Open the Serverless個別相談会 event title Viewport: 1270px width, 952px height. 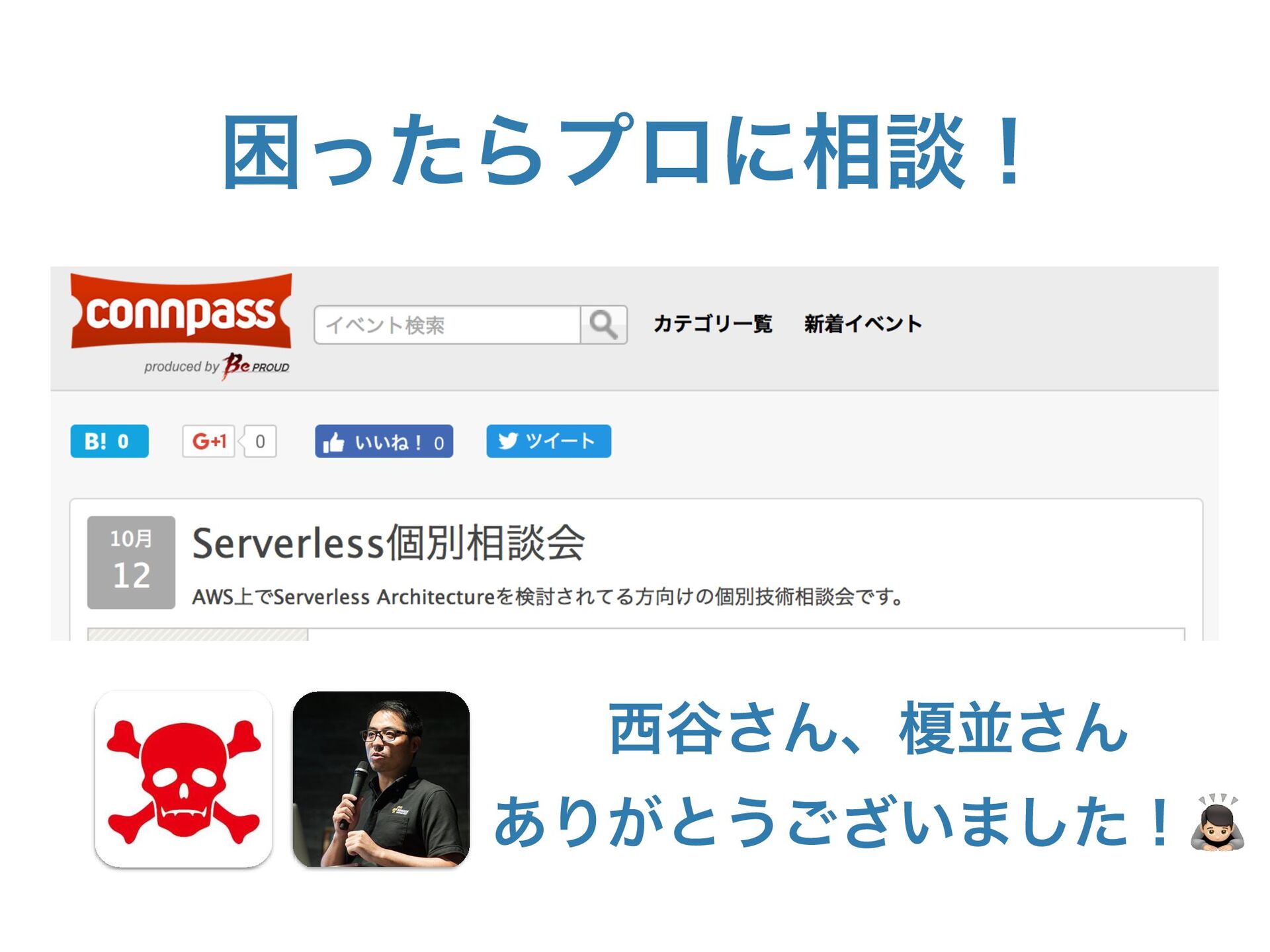pyautogui.click(x=388, y=543)
